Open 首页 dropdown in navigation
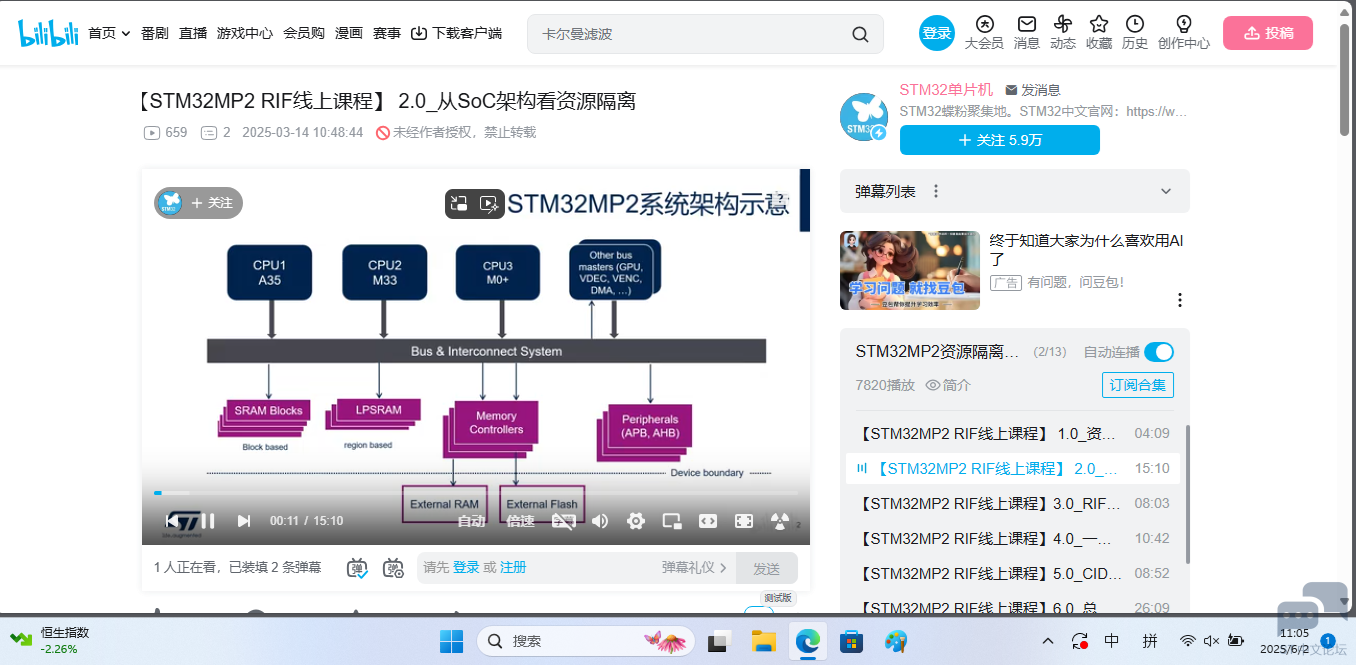This screenshot has width=1356, height=665. click(x=110, y=33)
